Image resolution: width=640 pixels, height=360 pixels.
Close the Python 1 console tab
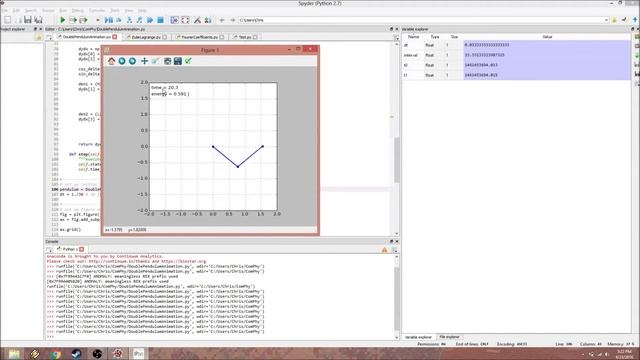(x=82, y=249)
